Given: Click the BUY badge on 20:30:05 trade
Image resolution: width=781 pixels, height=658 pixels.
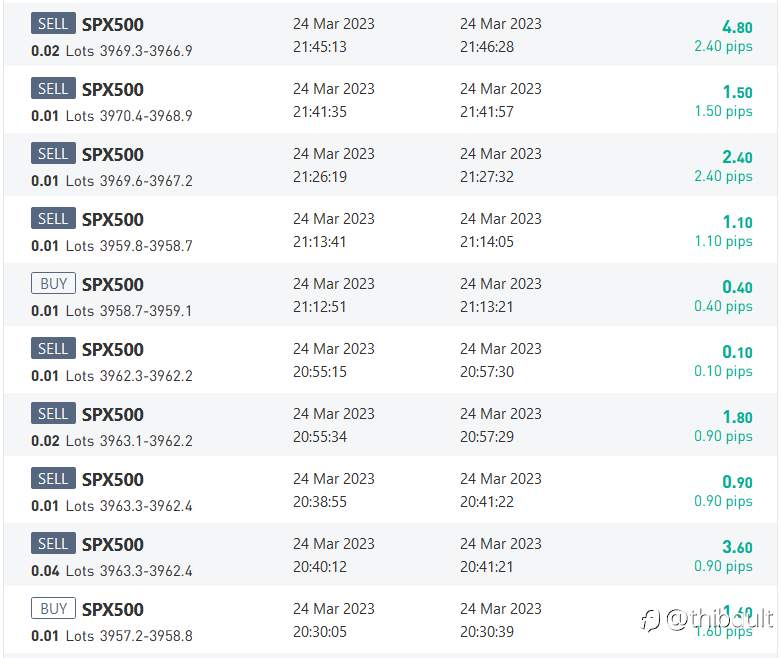Looking at the screenshot, I should click(x=53, y=608).
